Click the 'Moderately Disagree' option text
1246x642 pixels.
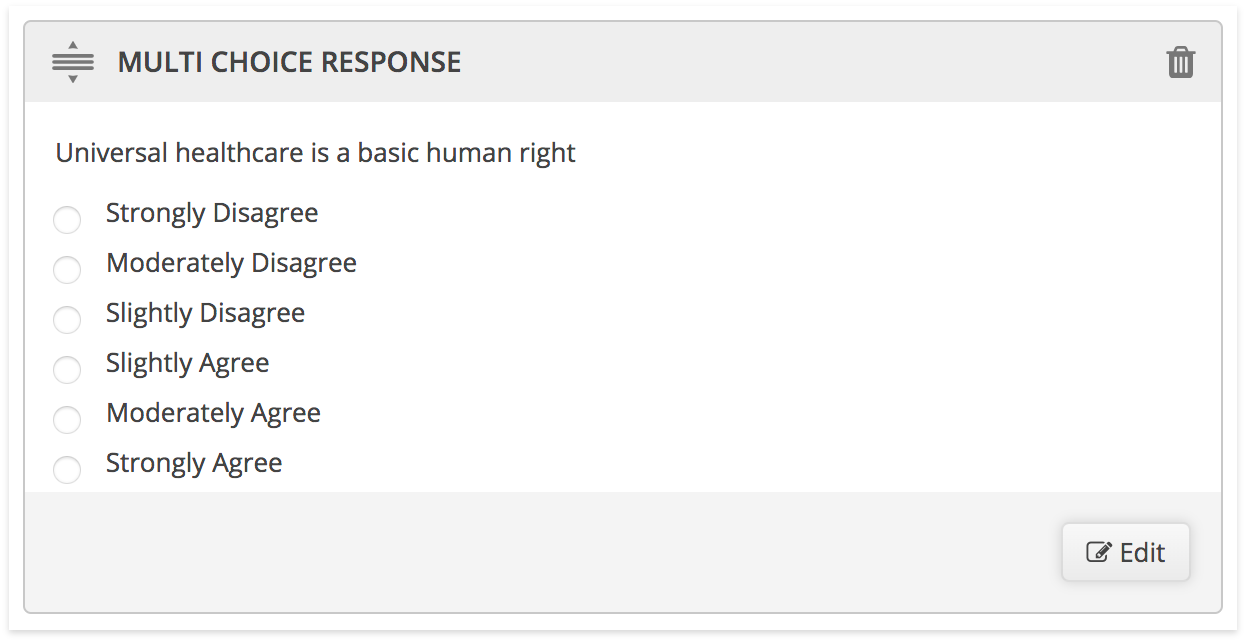(231, 263)
